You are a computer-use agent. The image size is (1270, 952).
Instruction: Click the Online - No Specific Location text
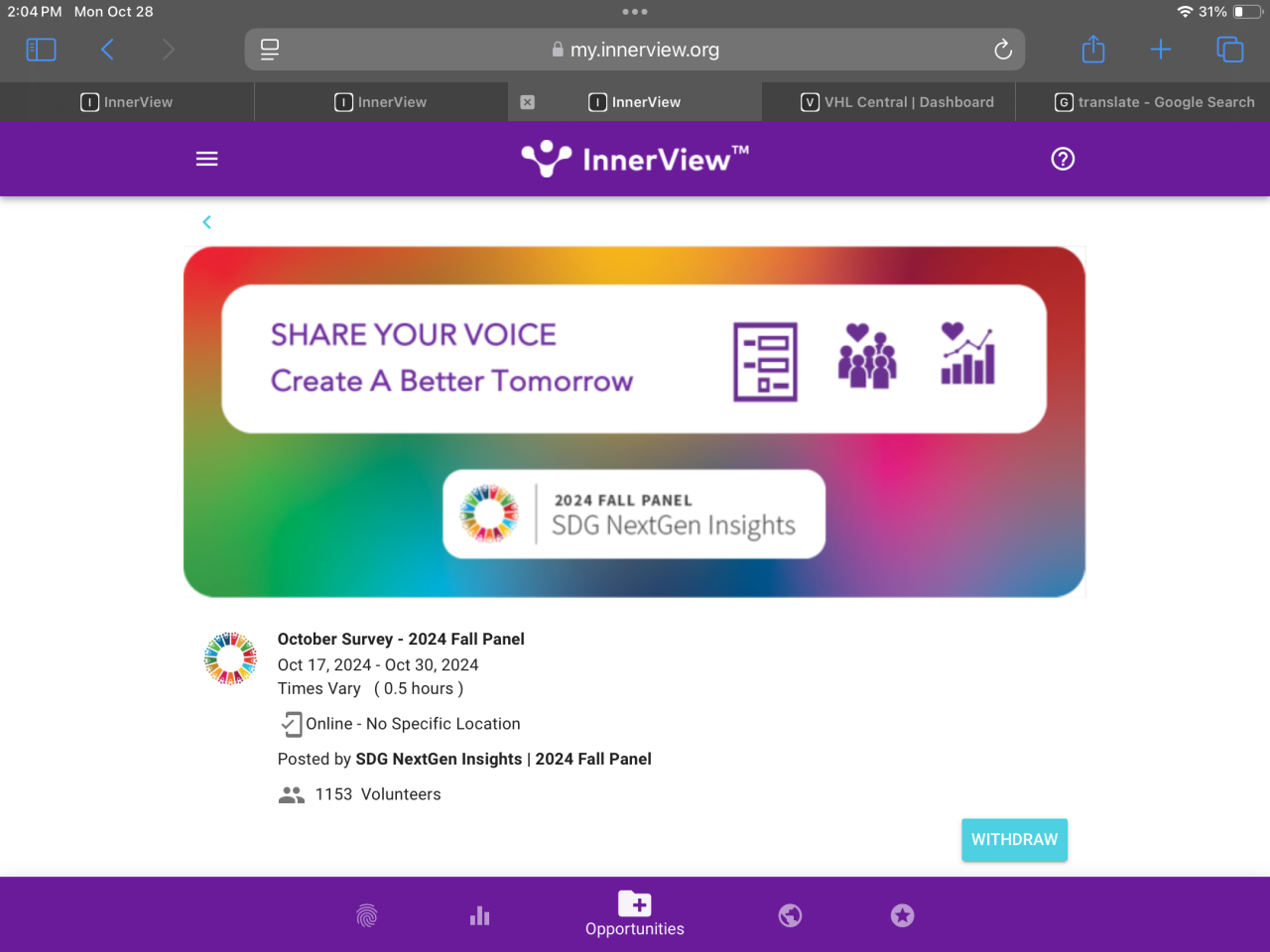tap(413, 724)
